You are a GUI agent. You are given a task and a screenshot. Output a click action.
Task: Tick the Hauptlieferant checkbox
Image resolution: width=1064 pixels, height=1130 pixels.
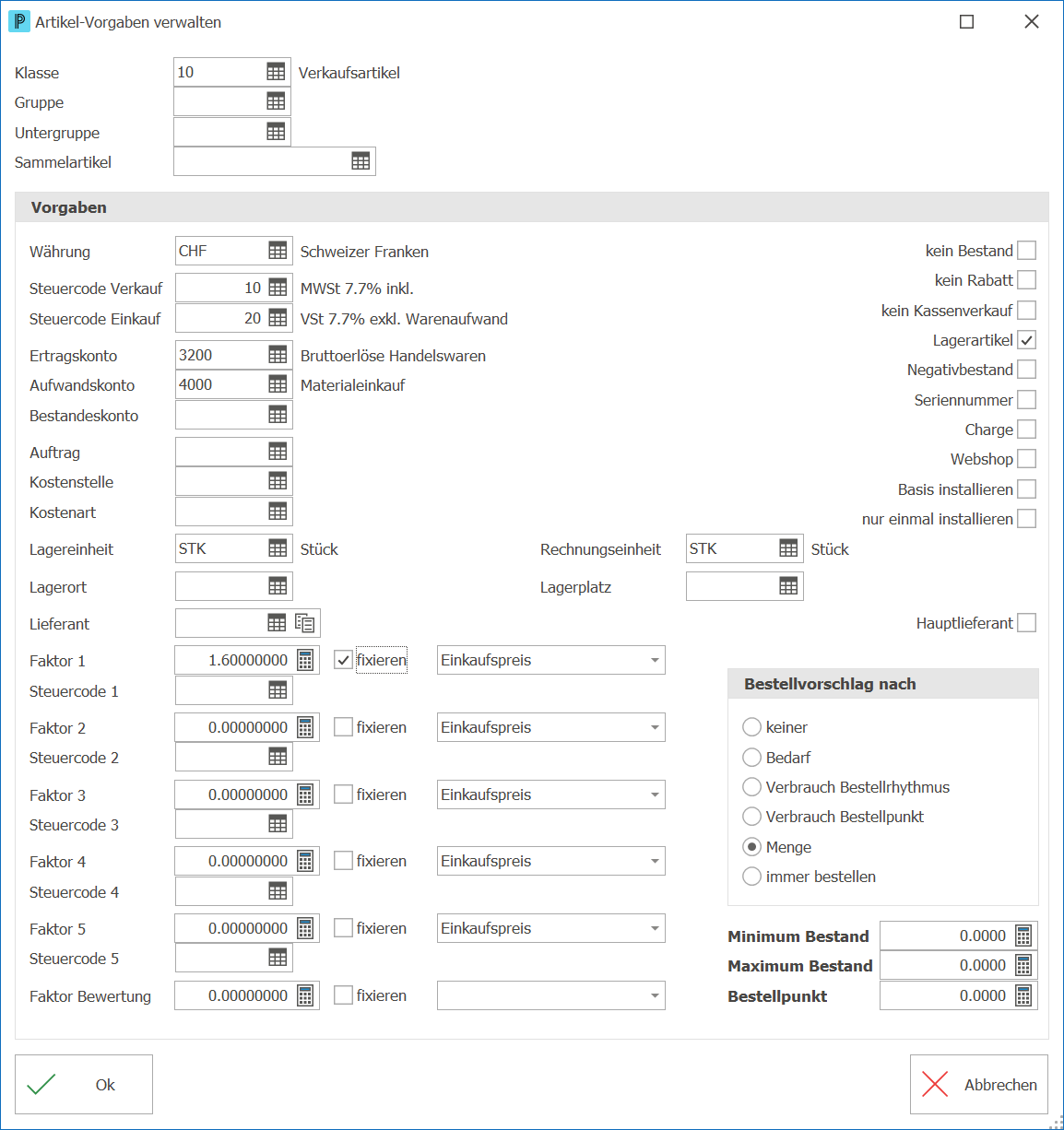(1026, 623)
